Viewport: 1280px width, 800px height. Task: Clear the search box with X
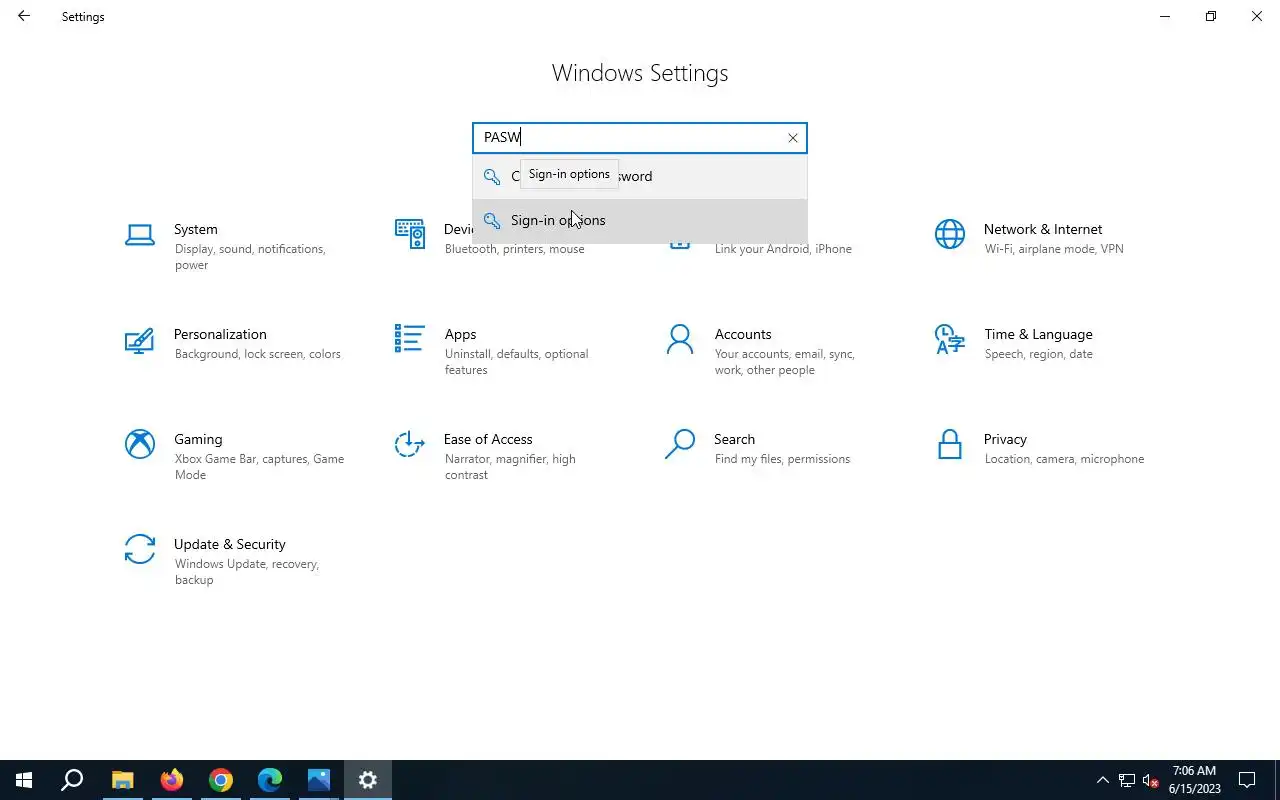pyautogui.click(x=793, y=138)
